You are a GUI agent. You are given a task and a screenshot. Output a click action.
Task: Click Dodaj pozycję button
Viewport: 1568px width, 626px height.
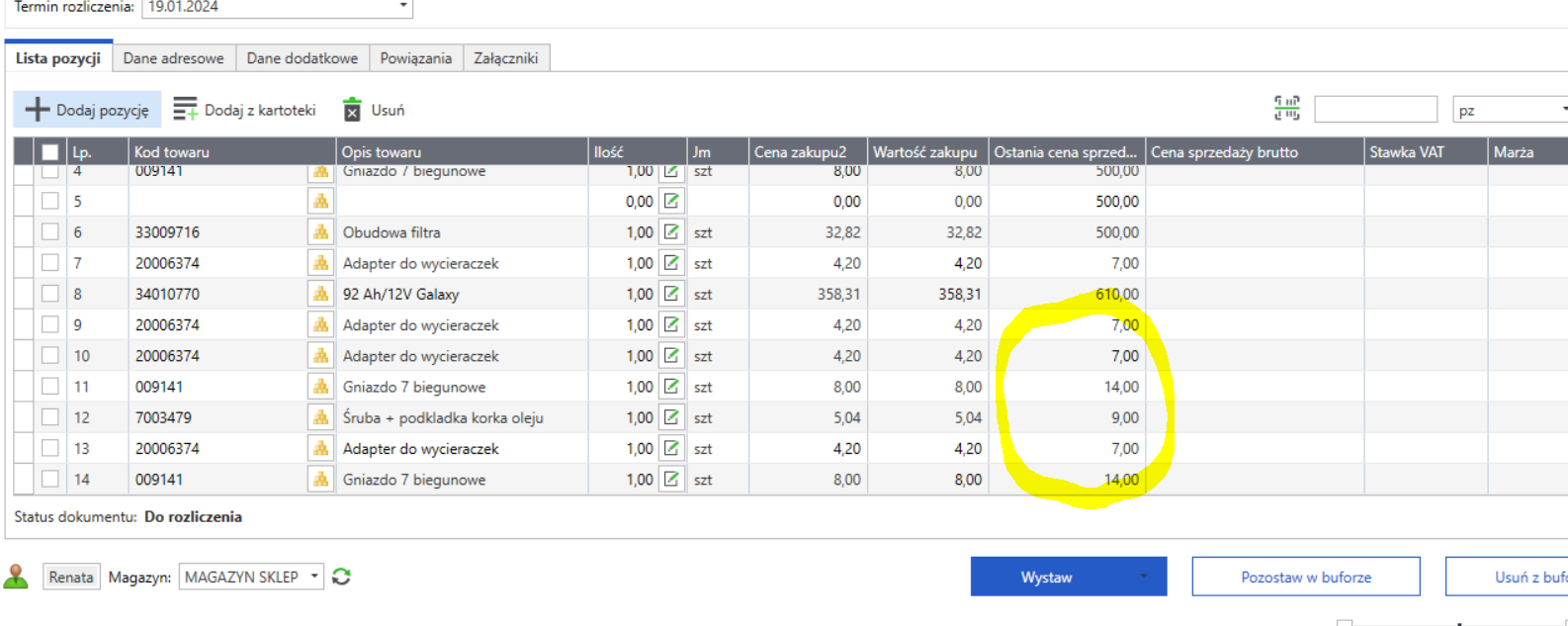[87, 110]
